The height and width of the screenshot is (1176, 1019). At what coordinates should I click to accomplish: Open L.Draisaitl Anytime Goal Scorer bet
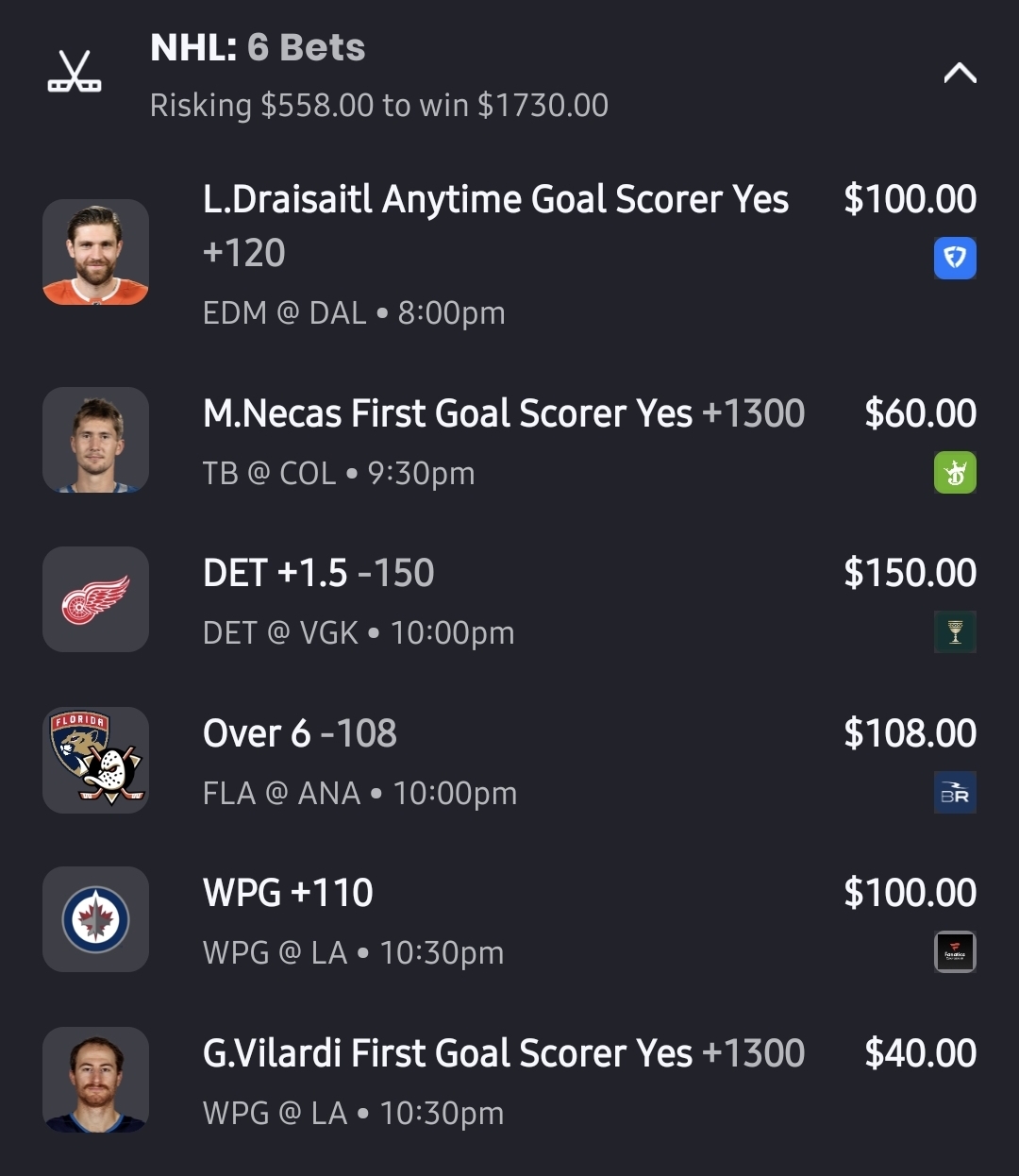click(x=495, y=200)
